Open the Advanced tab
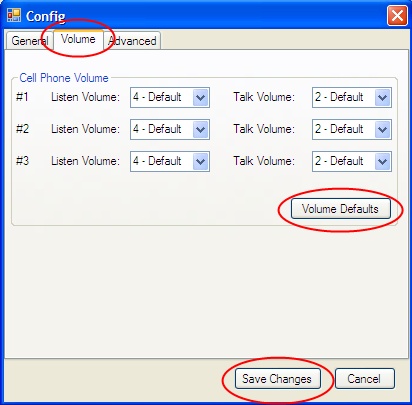The width and height of the screenshot is (412, 405). pos(132,41)
